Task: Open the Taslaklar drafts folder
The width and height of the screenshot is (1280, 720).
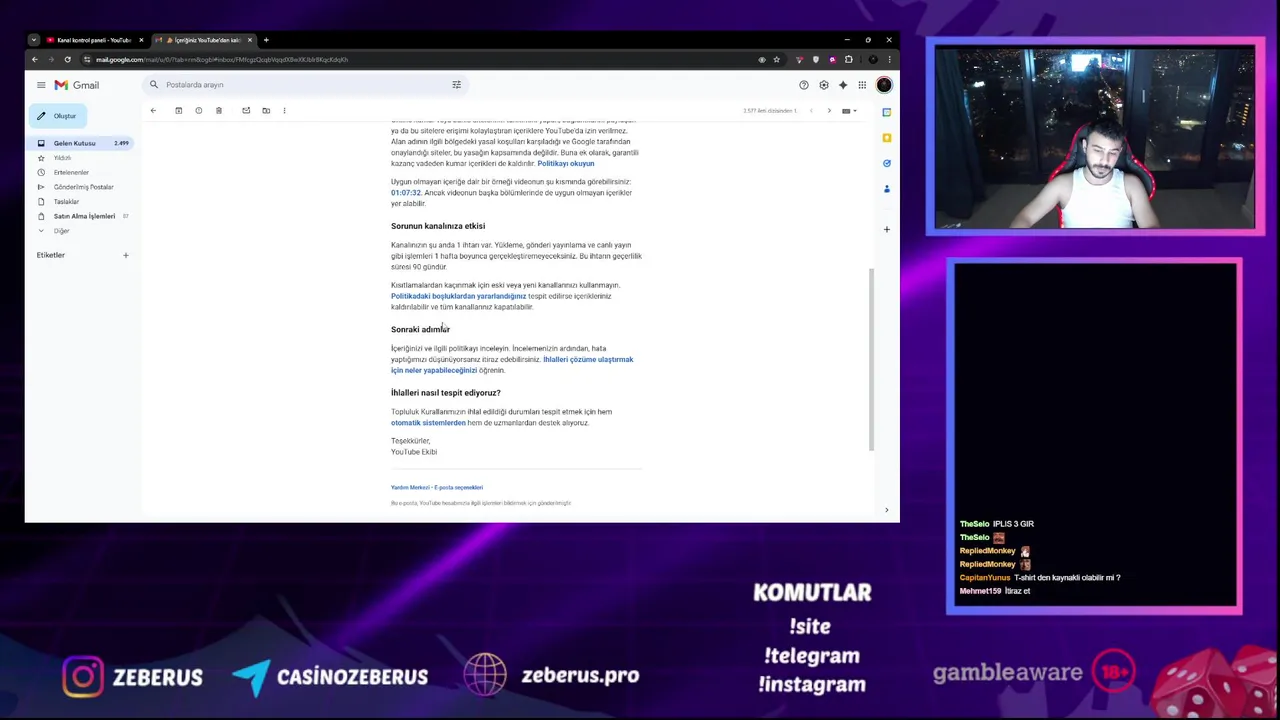Action: [66, 201]
